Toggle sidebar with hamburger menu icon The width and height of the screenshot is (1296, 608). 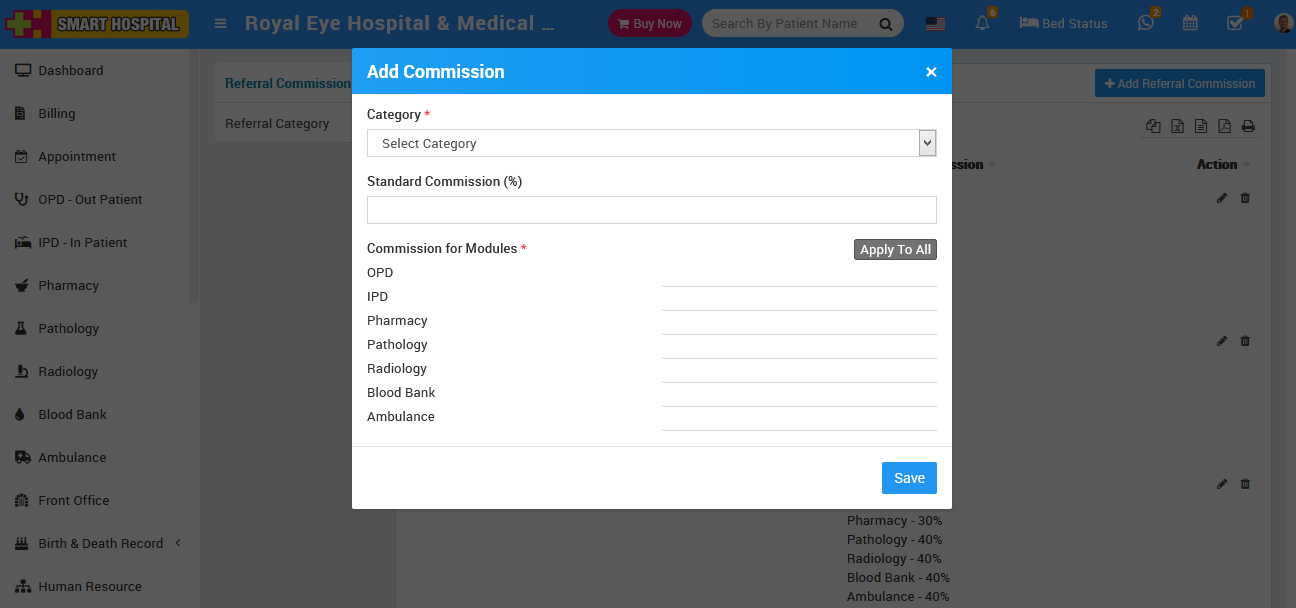coord(221,24)
